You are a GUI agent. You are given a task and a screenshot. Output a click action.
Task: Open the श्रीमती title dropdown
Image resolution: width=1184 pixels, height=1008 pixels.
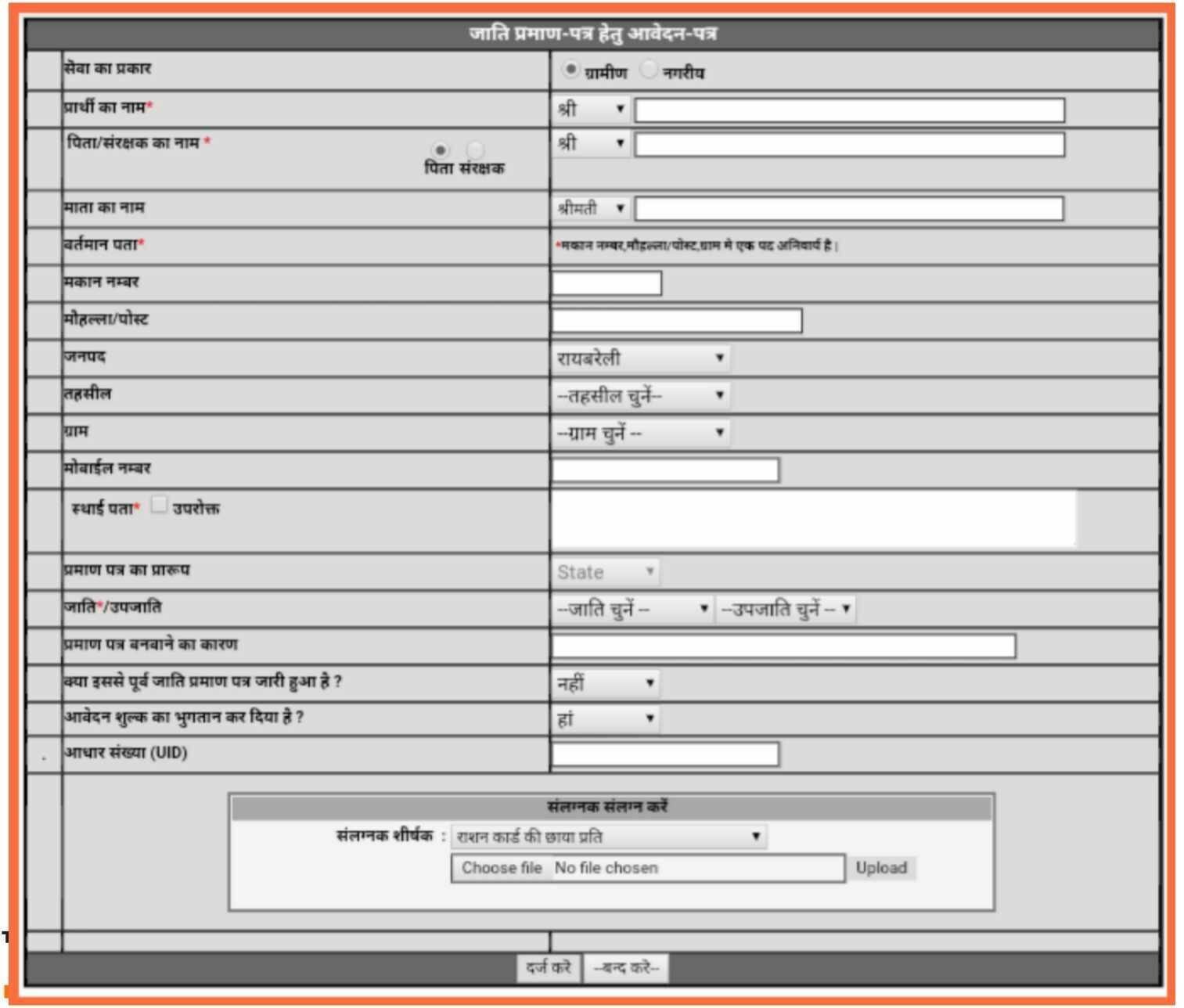pyautogui.click(x=592, y=209)
